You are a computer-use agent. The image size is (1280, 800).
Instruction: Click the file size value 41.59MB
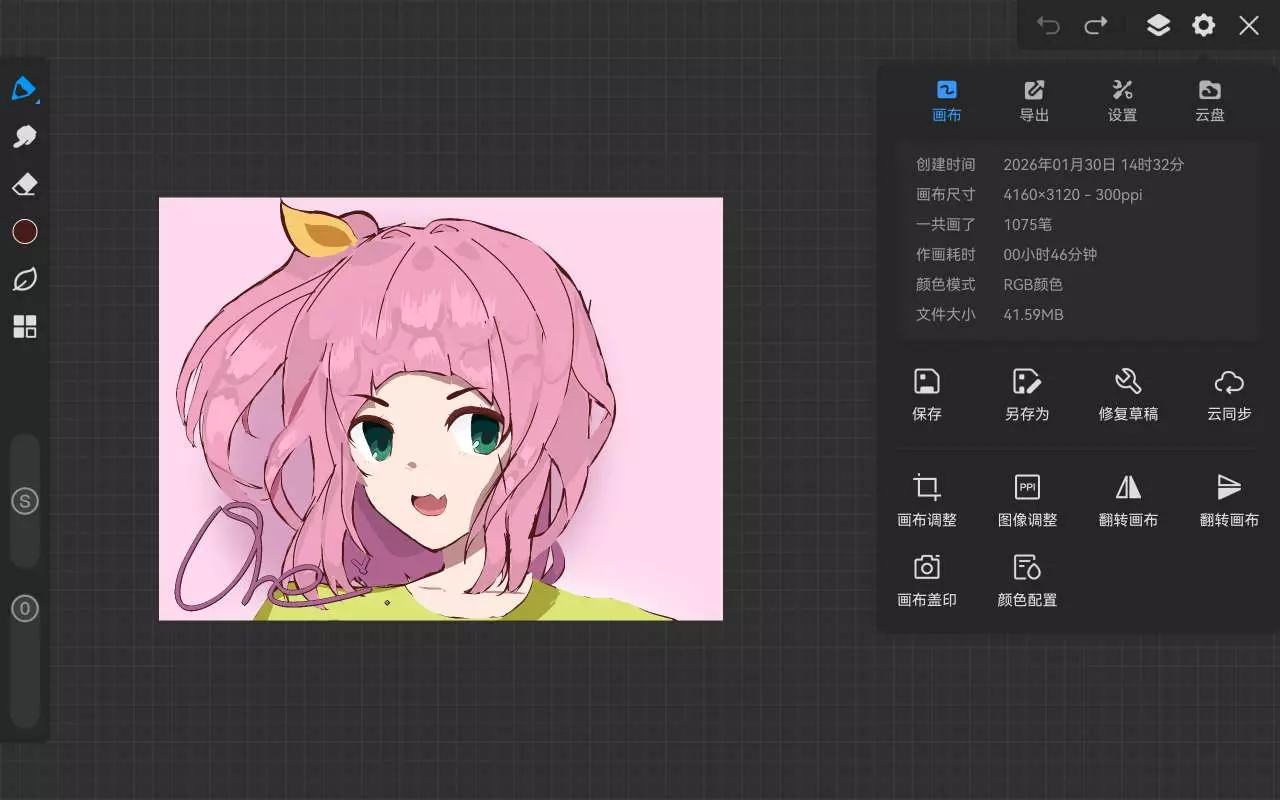point(1033,314)
